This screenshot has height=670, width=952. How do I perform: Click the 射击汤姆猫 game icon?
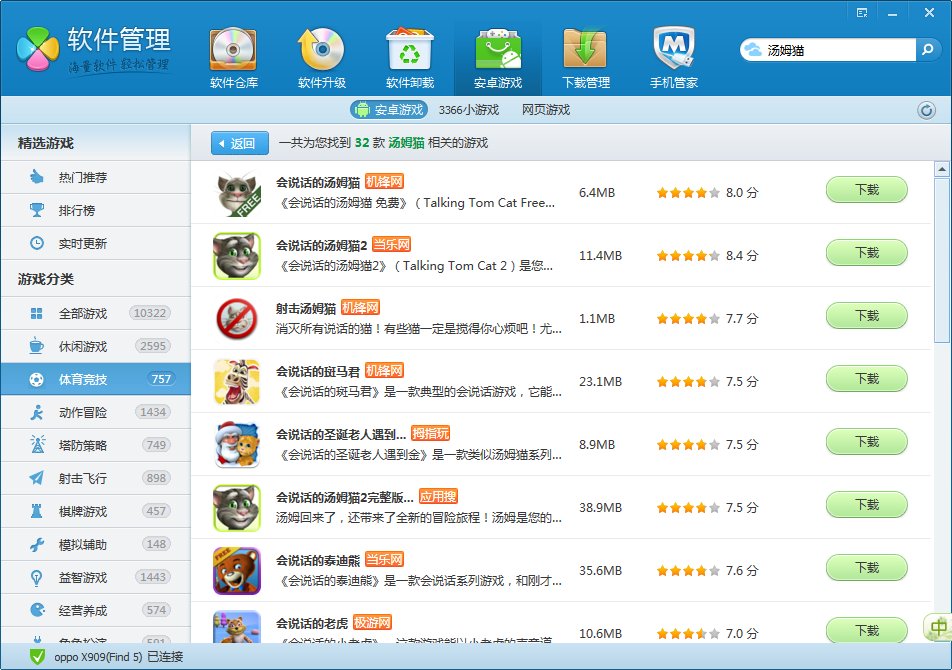tap(237, 319)
